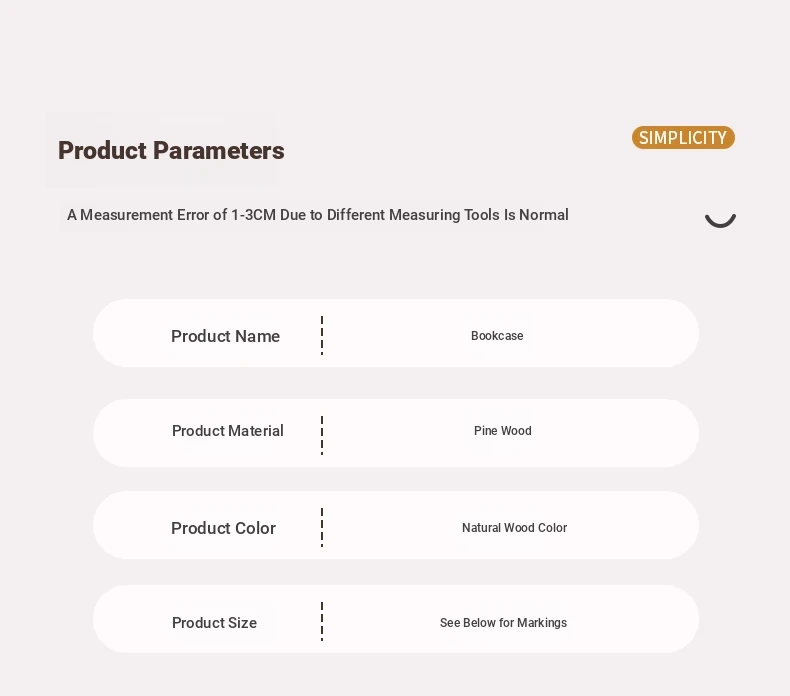Click the Product Material label
The height and width of the screenshot is (696, 790).
click(x=228, y=431)
